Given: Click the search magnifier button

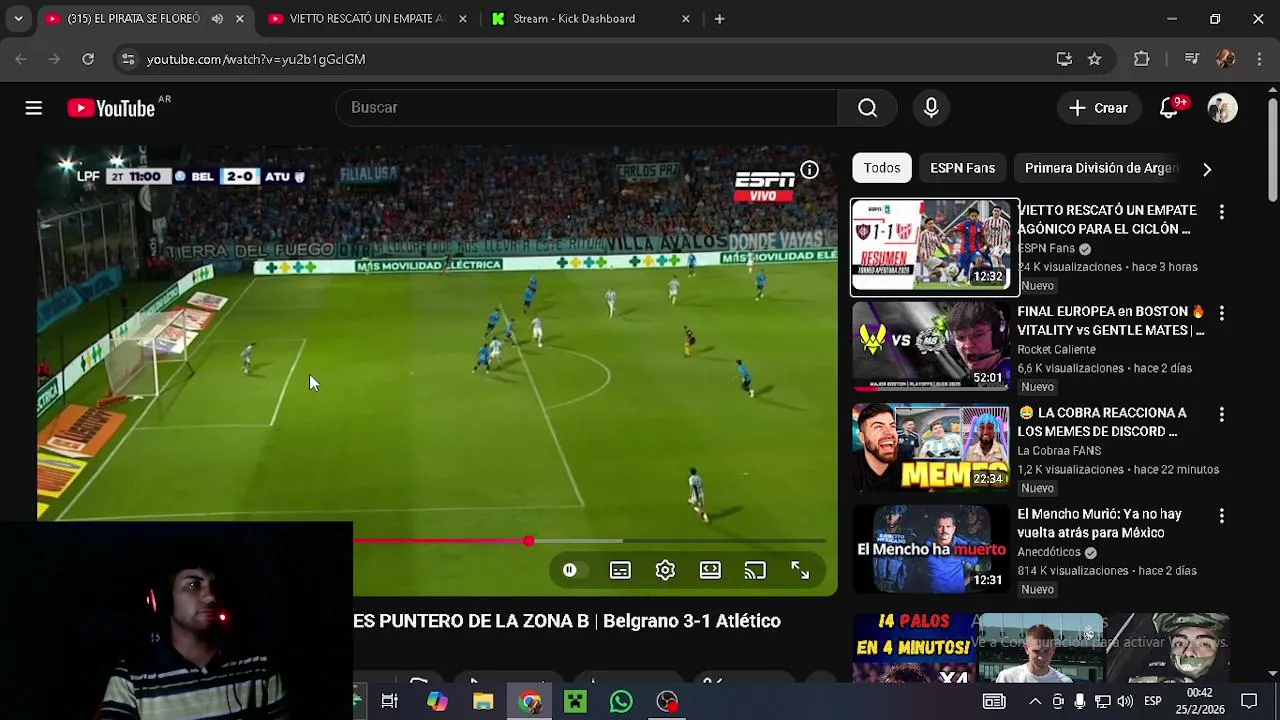Looking at the screenshot, I should (867, 108).
